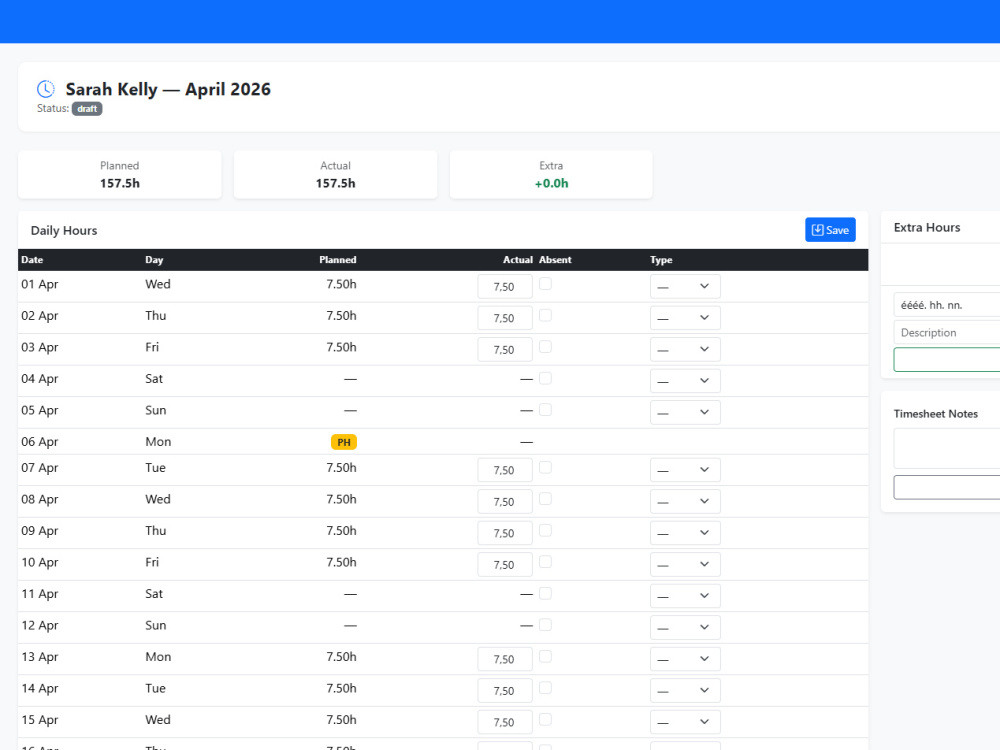Click the draft status badge
1000x750 pixels.
(87, 109)
